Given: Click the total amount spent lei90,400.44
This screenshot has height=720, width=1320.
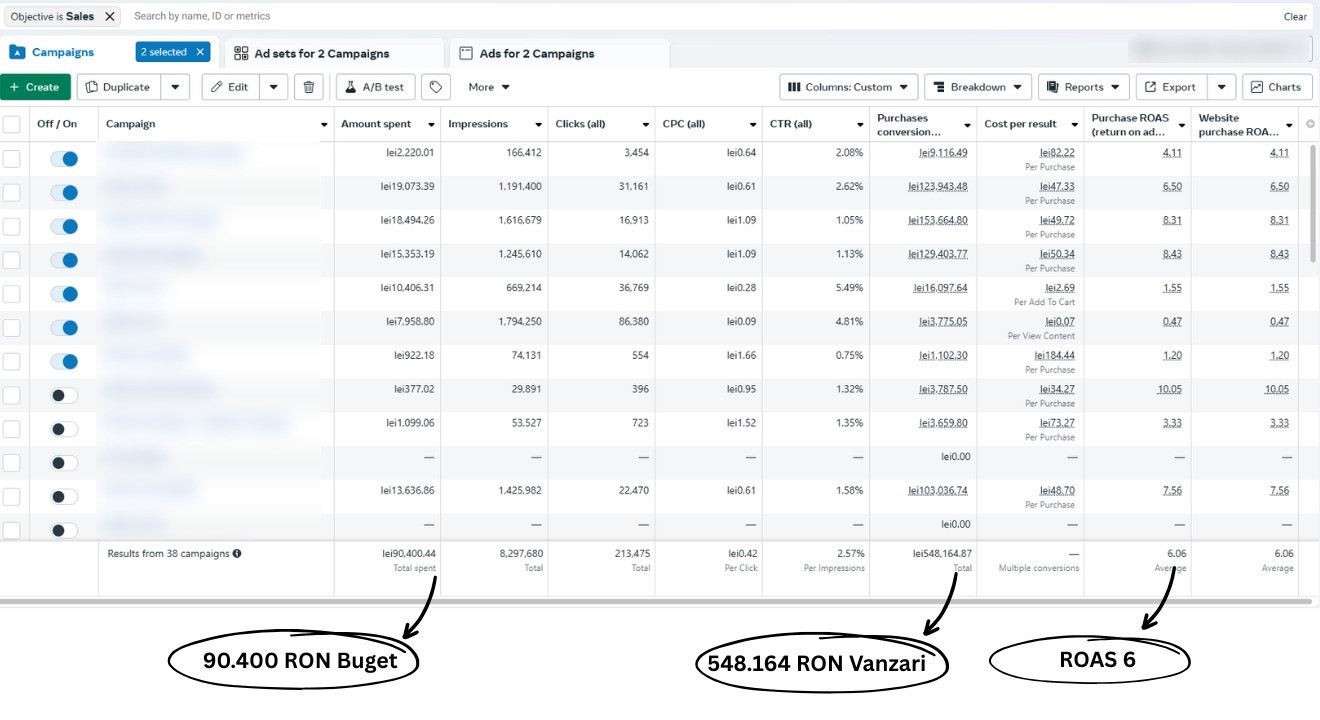Looking at the screenshot, I should pyautogui.click(x=409, y=553).
